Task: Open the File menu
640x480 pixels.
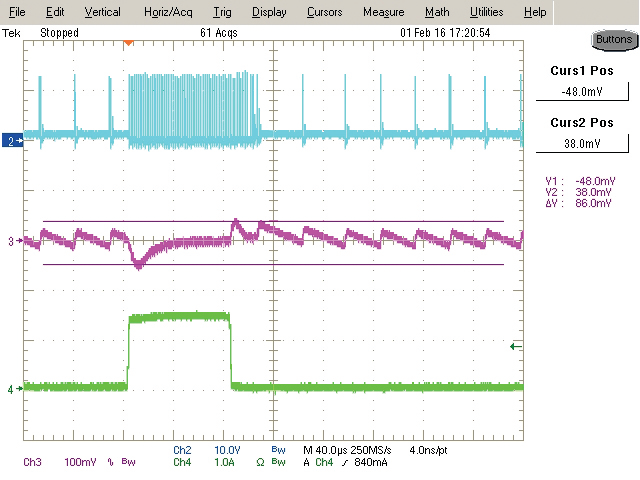Action: [x=17, y=12]
